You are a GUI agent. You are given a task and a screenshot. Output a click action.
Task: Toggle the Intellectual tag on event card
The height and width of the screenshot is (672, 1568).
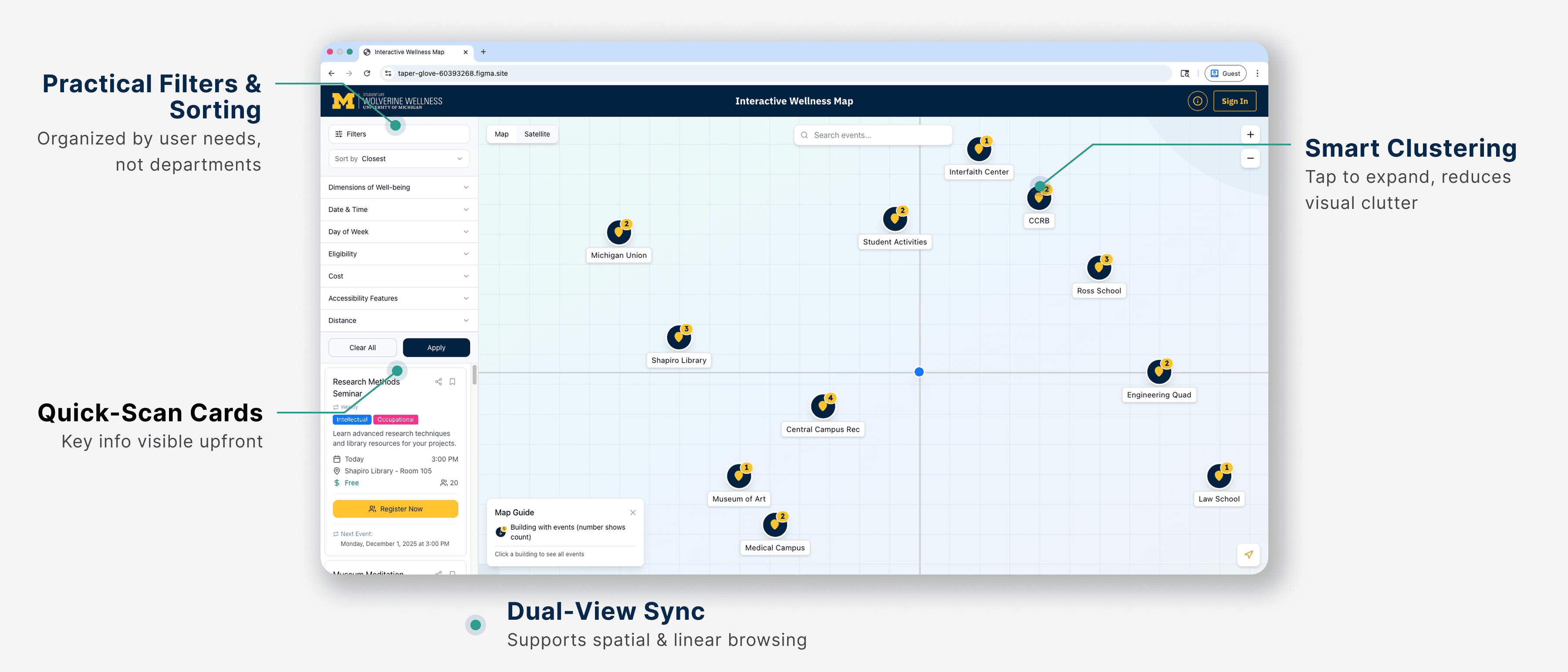click(352, 420)
